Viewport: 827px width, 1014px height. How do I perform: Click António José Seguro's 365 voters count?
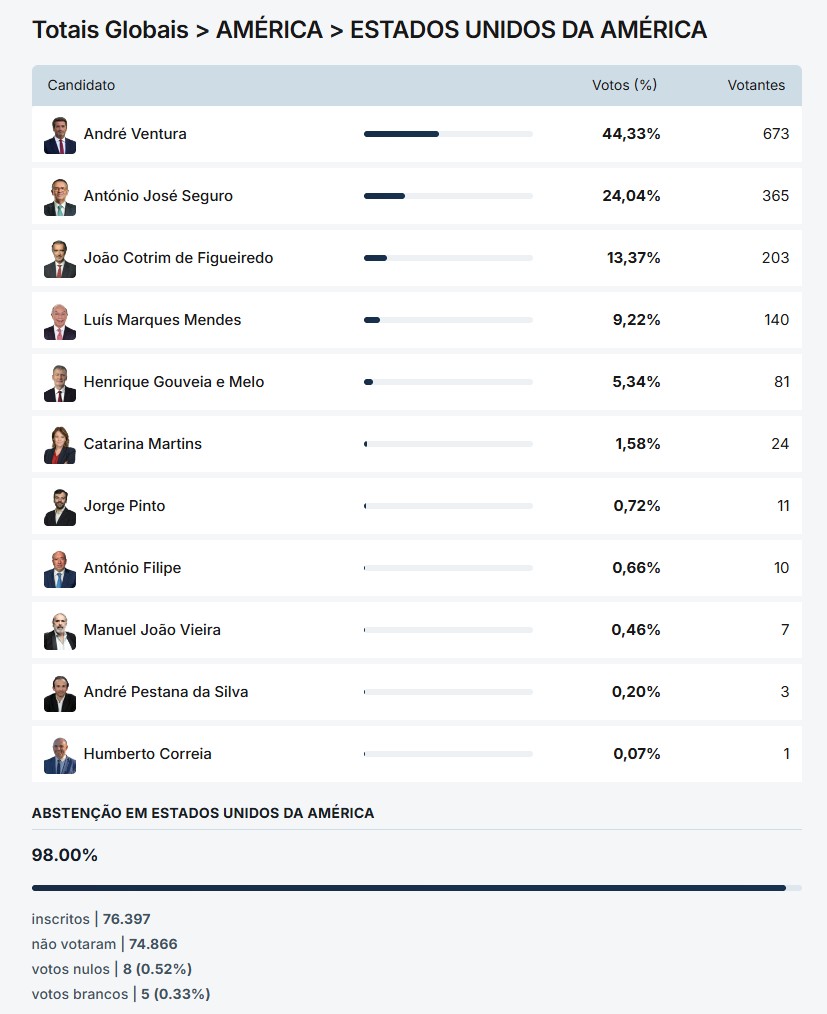775,196
